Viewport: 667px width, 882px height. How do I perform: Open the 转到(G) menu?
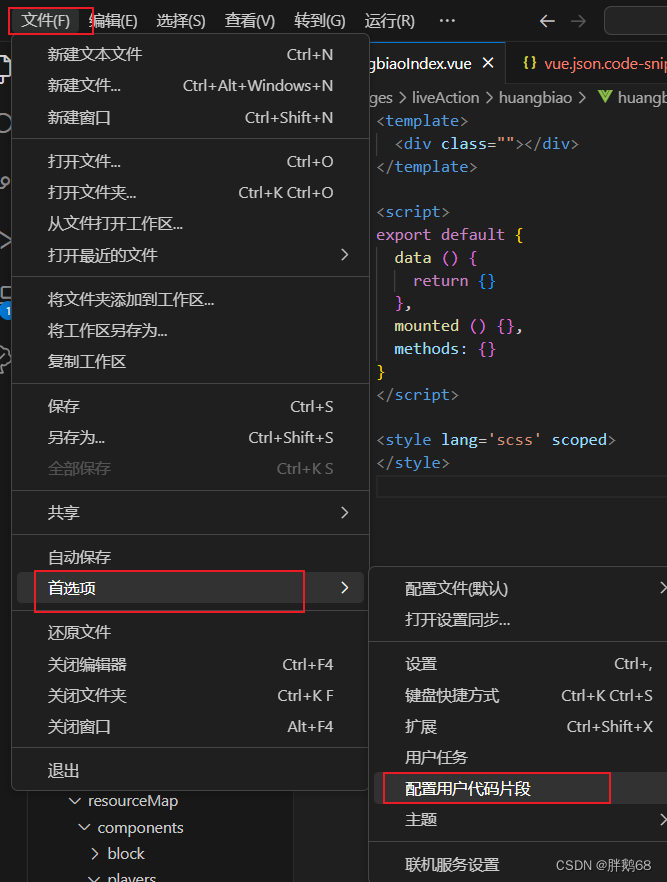[319, 21]
